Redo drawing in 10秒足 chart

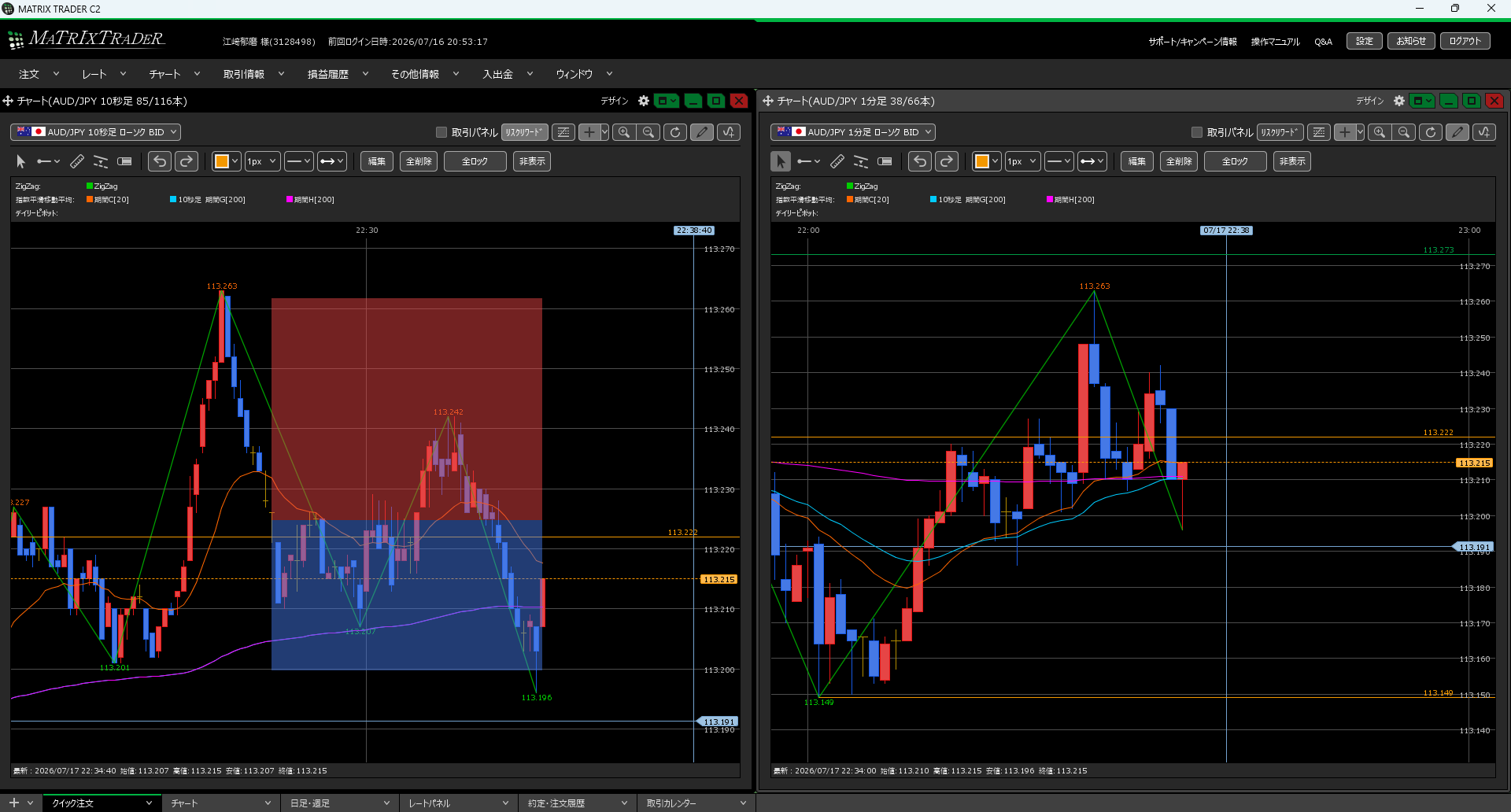187,161
